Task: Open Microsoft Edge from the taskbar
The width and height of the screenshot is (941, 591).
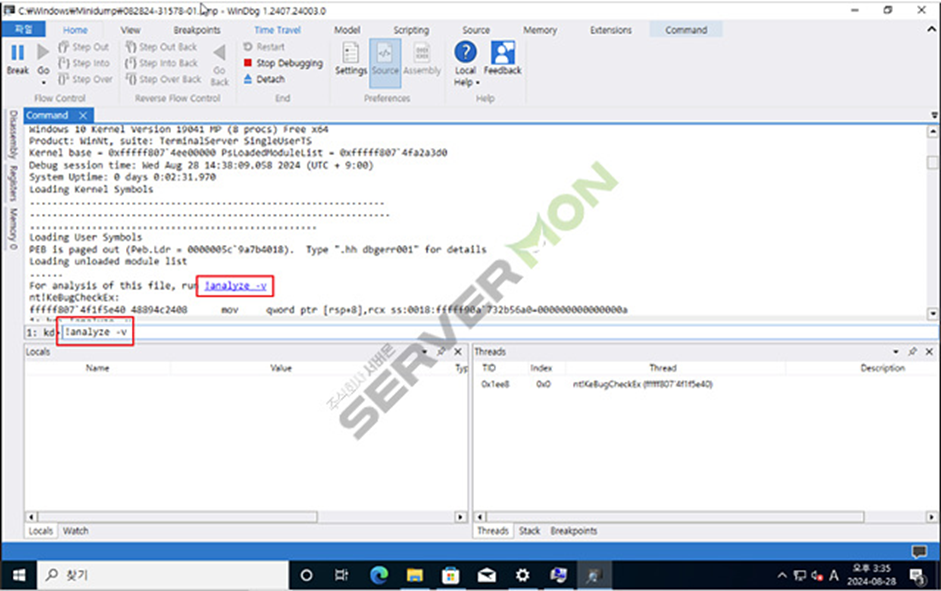Action: coord(379,575)
